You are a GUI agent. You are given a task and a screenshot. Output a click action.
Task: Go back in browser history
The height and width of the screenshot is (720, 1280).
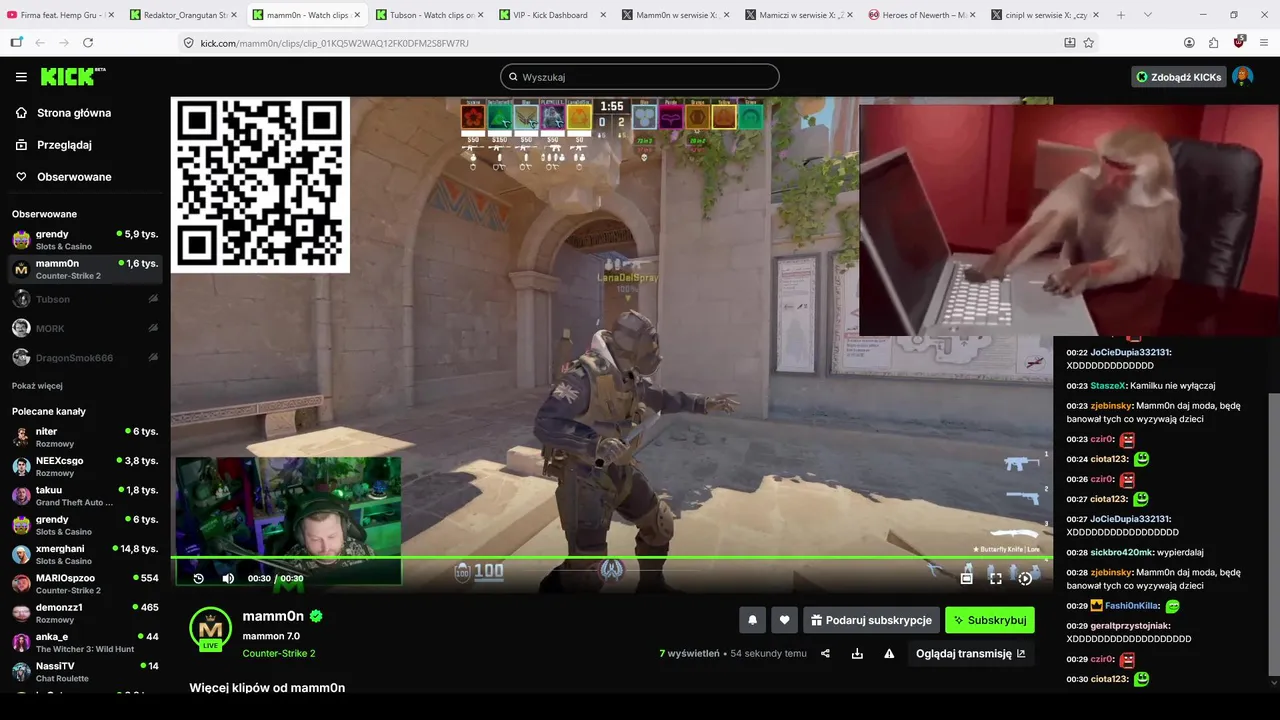pos(40,43)
